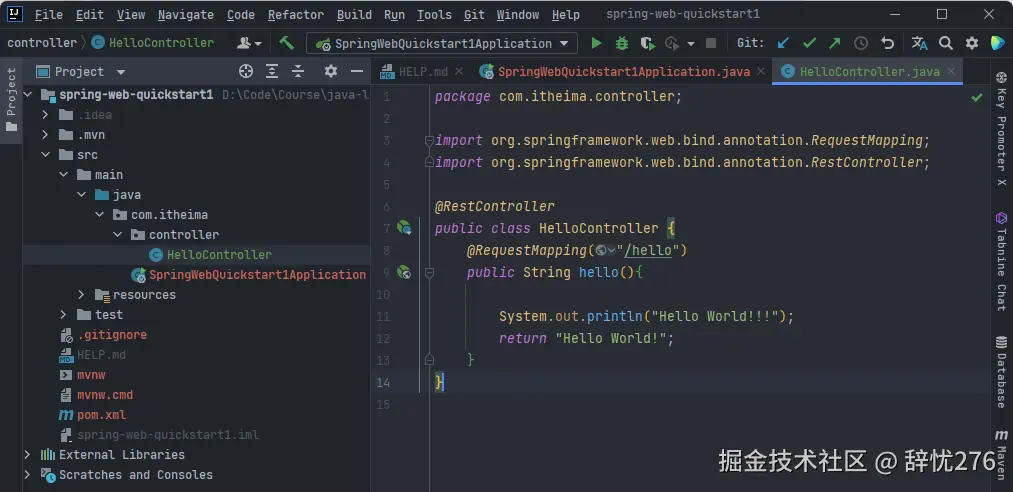Screen dimensions: 1013x492
Task: Open the profiler run dropdown arrow
Action: pos(691,43)
